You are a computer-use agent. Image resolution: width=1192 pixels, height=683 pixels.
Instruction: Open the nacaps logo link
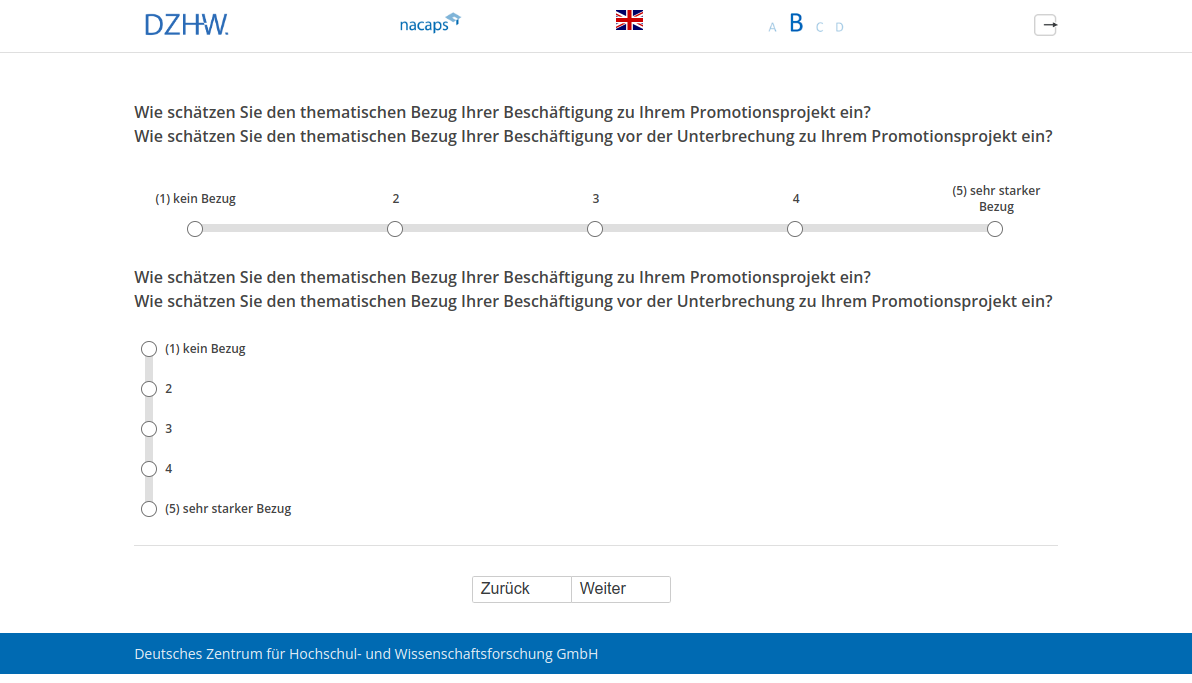[429, 23]
